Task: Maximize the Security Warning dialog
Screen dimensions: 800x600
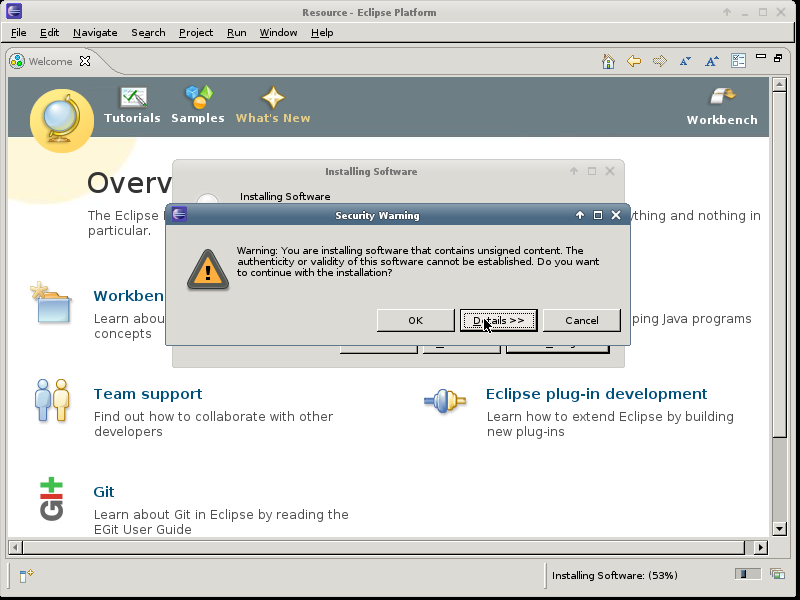Action: coord(598,215)
